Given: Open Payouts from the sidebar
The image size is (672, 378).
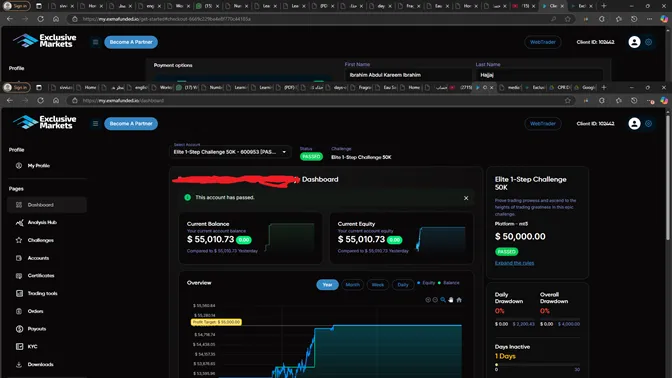Looking at the screenshot, I should pyautogui.click(x=47, y=329).
